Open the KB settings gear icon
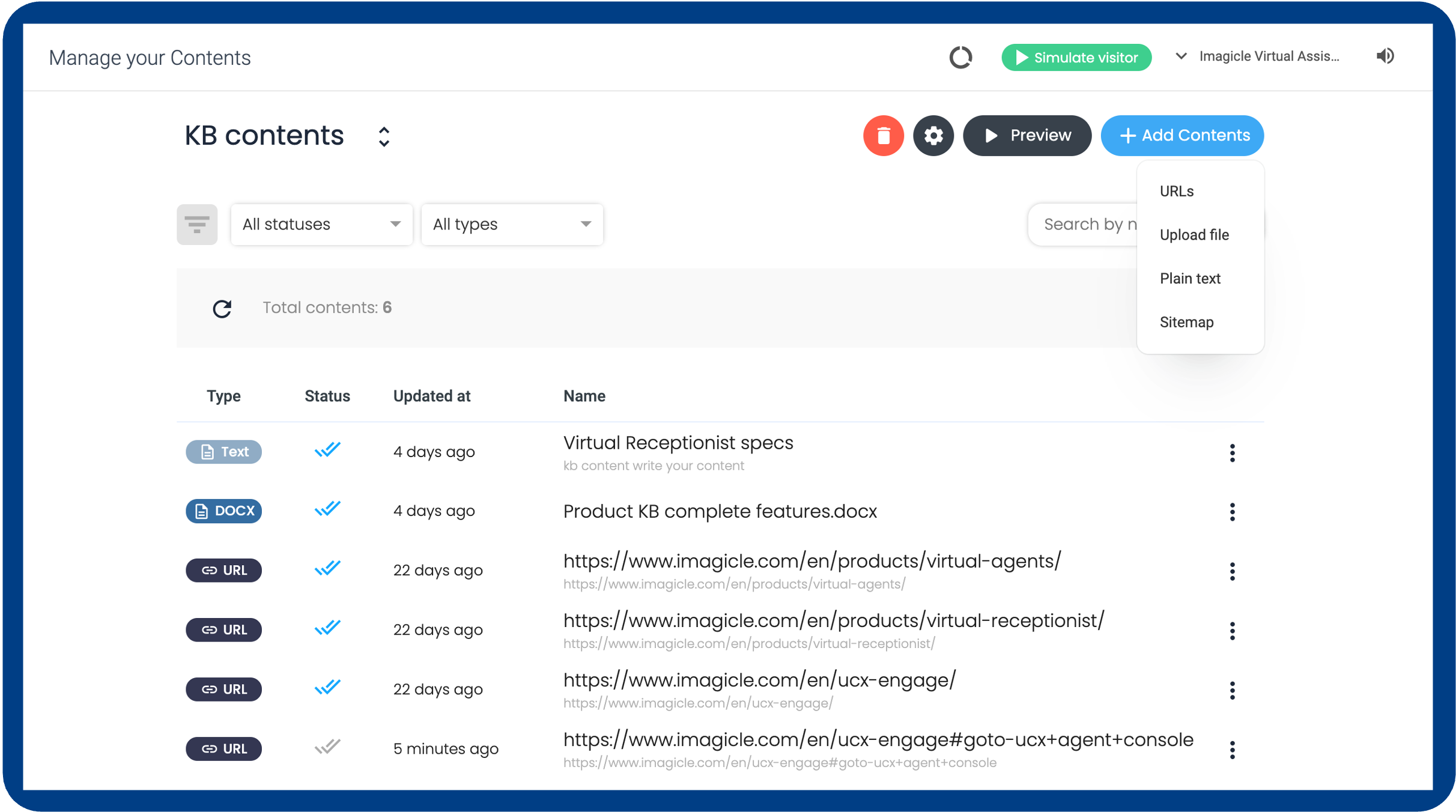This screenshot has height=812, width=1456. pyautogui.click(x=933, y=136)
